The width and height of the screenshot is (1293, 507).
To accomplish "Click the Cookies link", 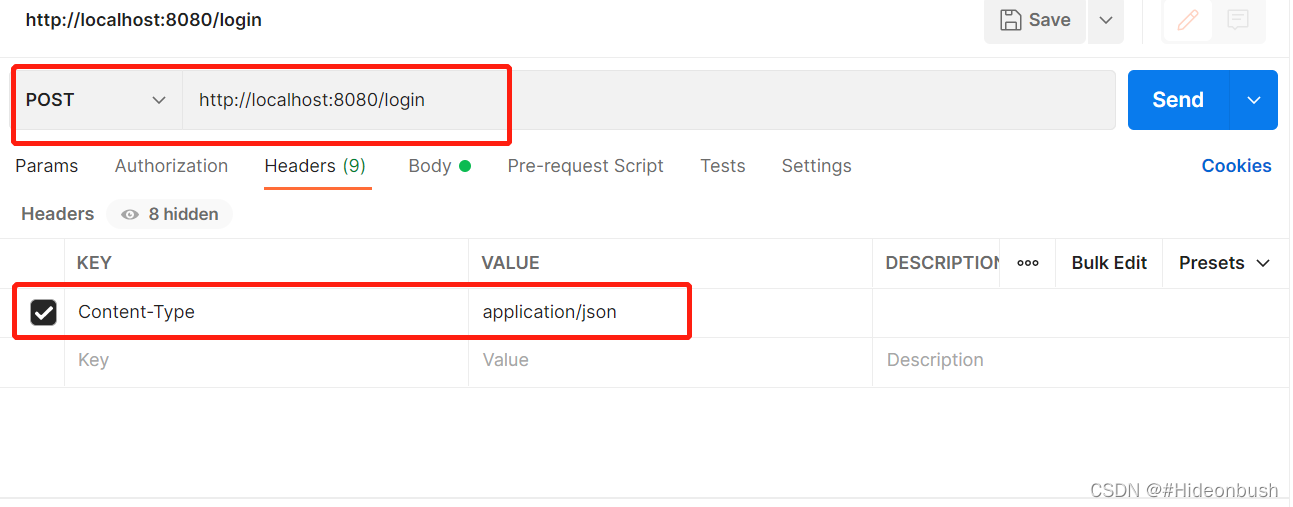I will [x=1236, y=166].
